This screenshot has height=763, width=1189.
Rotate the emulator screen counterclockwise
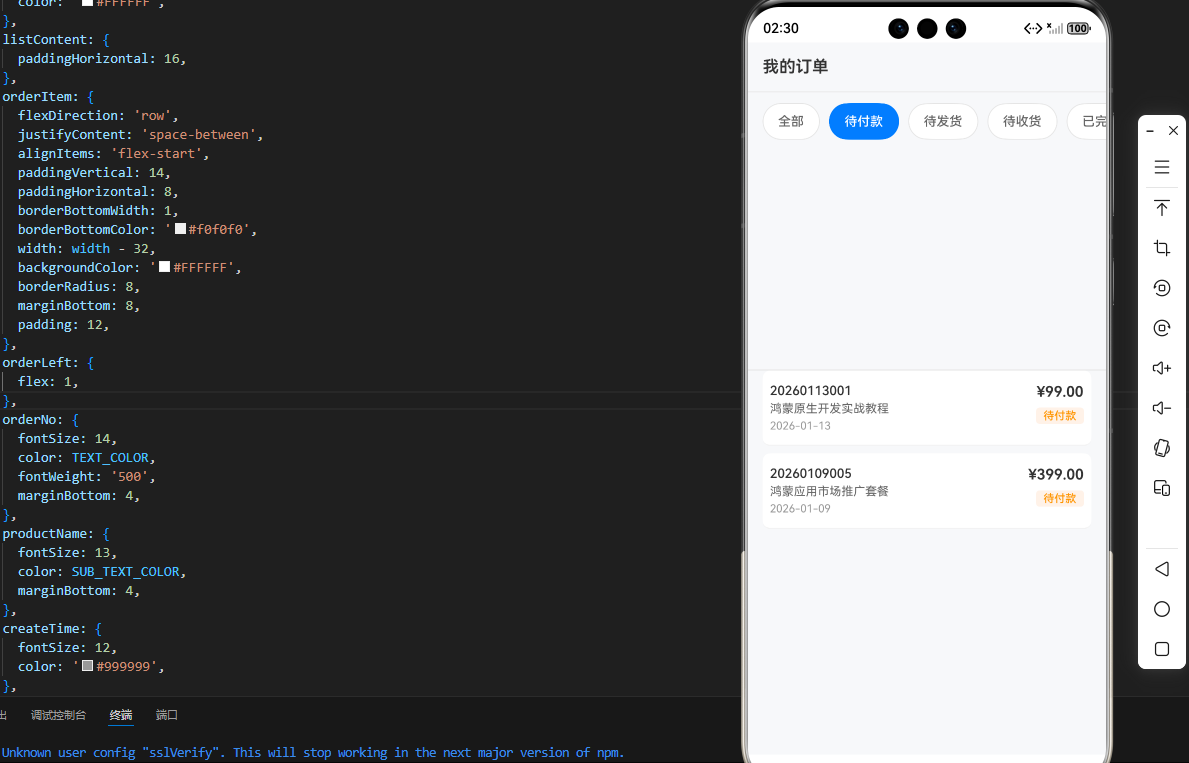[x=1162, y=288]
